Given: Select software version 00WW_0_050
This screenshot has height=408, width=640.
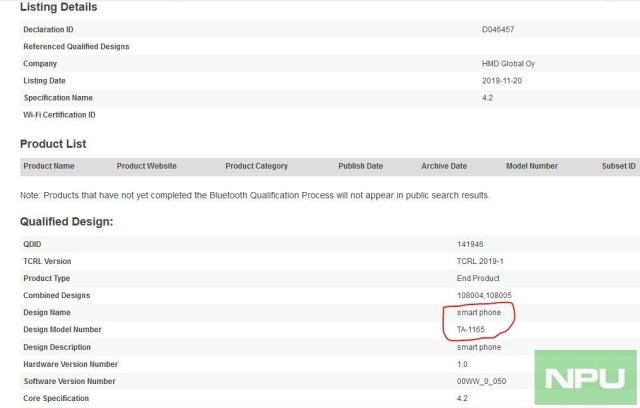Looking at the screenshot, I should pos(482,381).
